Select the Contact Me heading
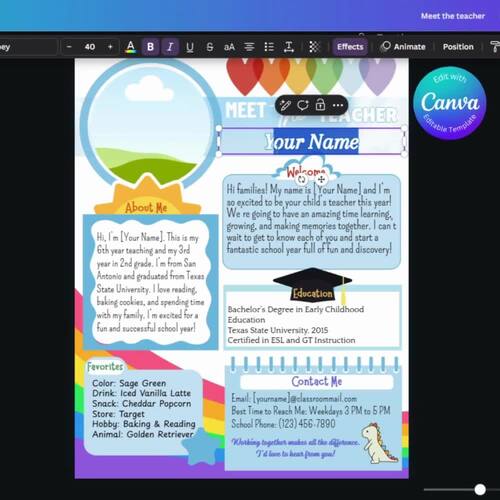The image size is (500, 500). 317,381
